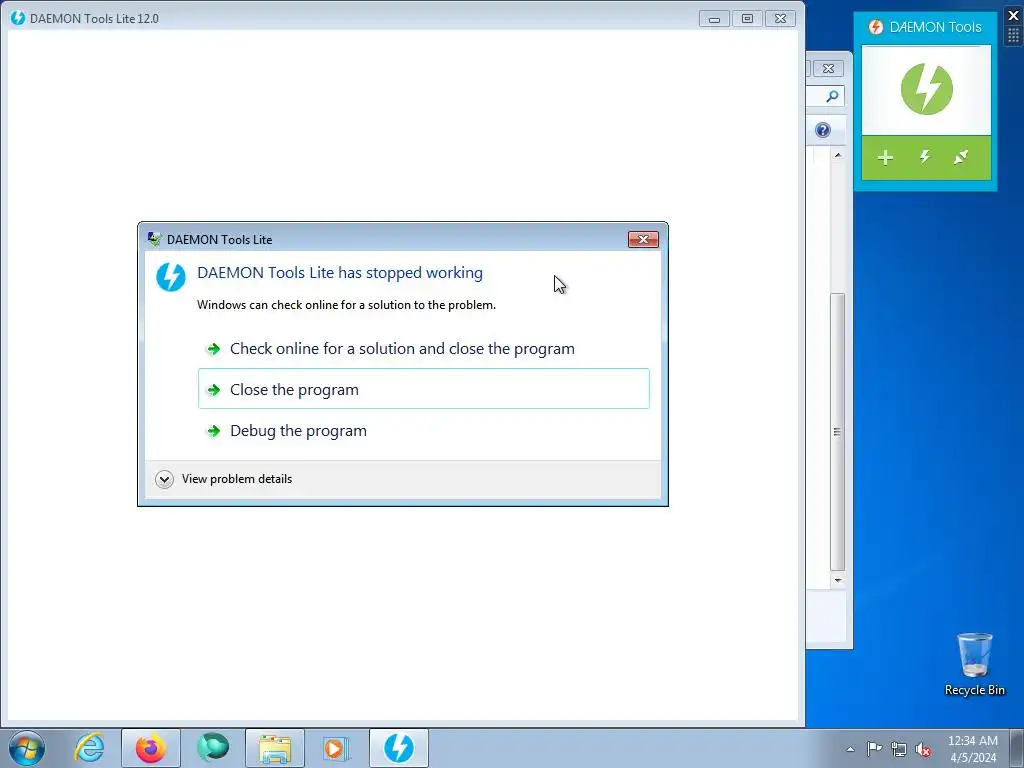Show hidden tray icons arrow
The width and height of the screenshot is (1024, 768).
[x=850, y=749]
